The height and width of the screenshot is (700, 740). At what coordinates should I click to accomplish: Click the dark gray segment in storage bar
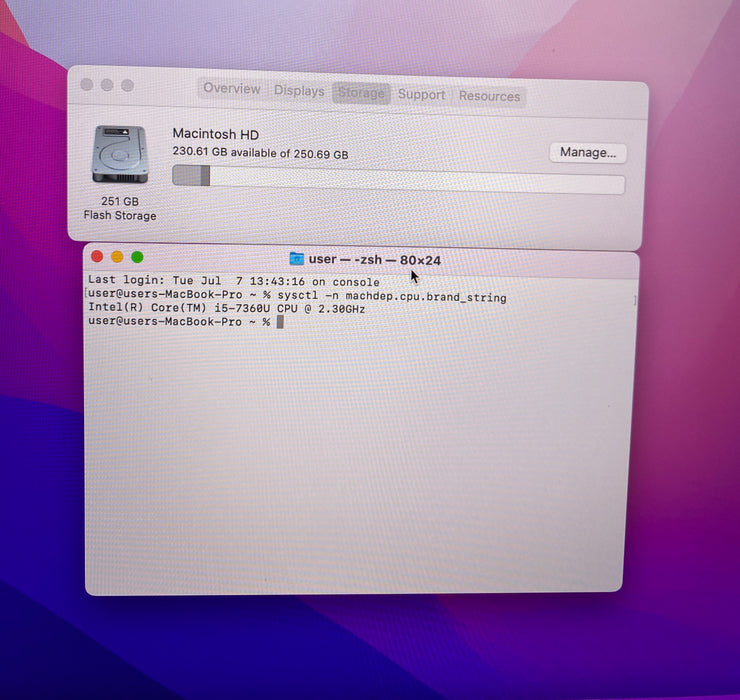(205, 176)
